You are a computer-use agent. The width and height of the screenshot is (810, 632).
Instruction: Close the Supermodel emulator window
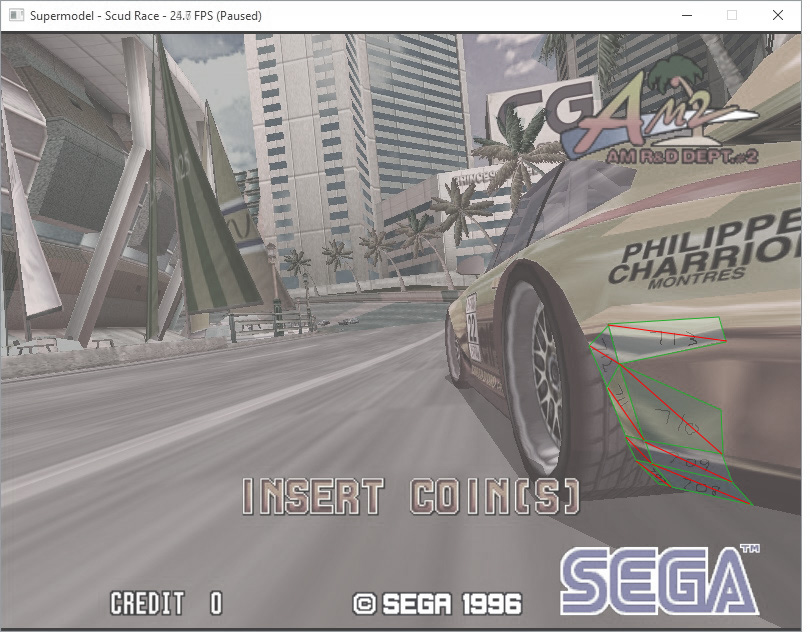(x=777, y=16)
